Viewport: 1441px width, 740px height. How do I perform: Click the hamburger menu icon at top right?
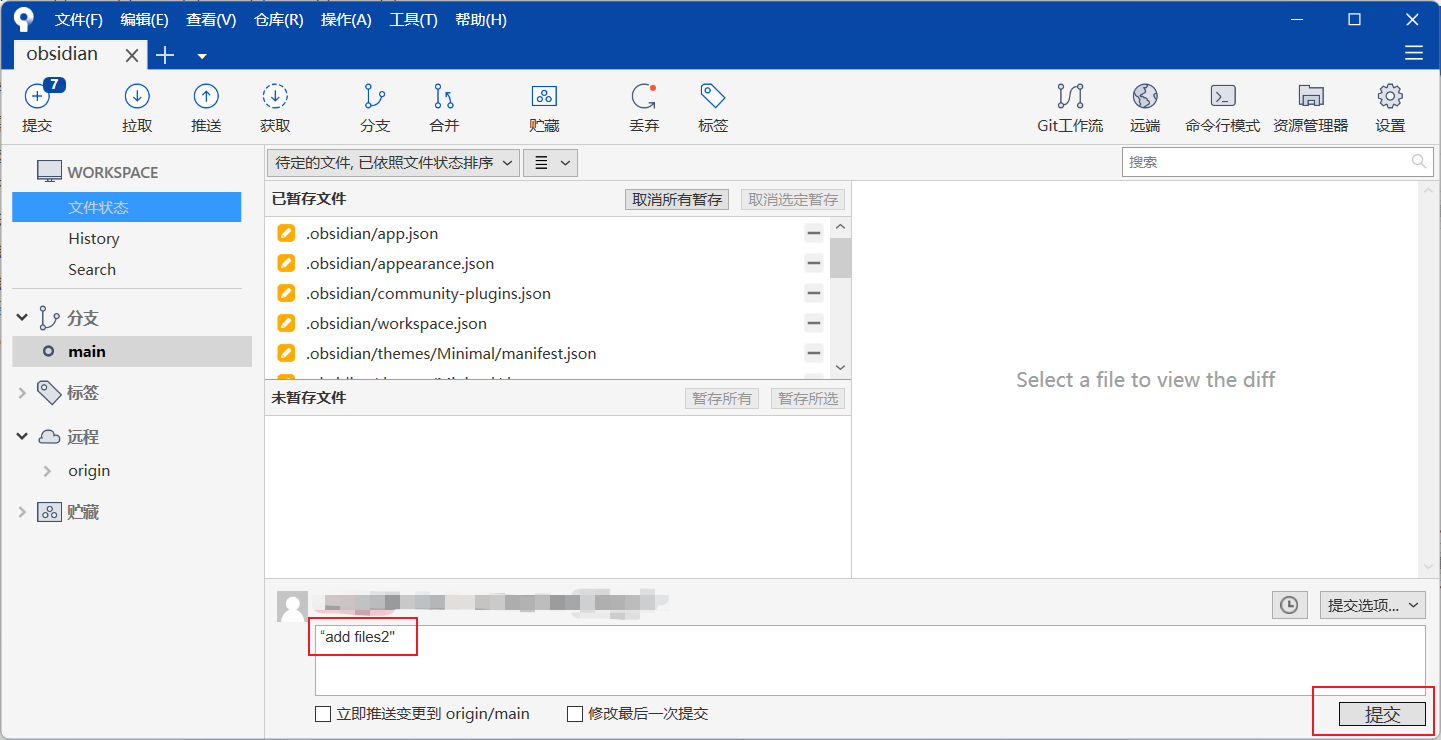1413,53
